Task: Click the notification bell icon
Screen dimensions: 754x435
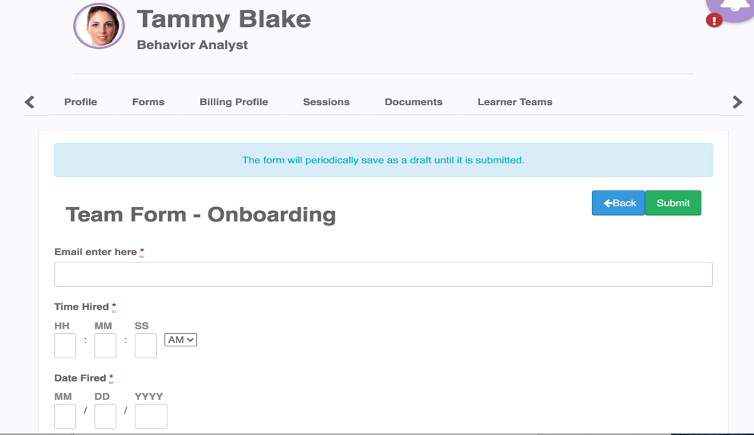Action: (733, 6)
